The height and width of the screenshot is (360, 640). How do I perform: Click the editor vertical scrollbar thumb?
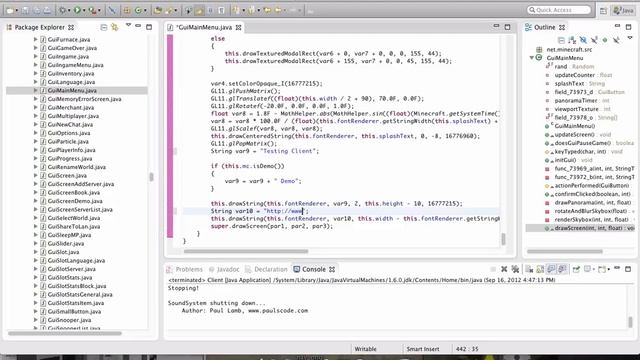[503, 239]
